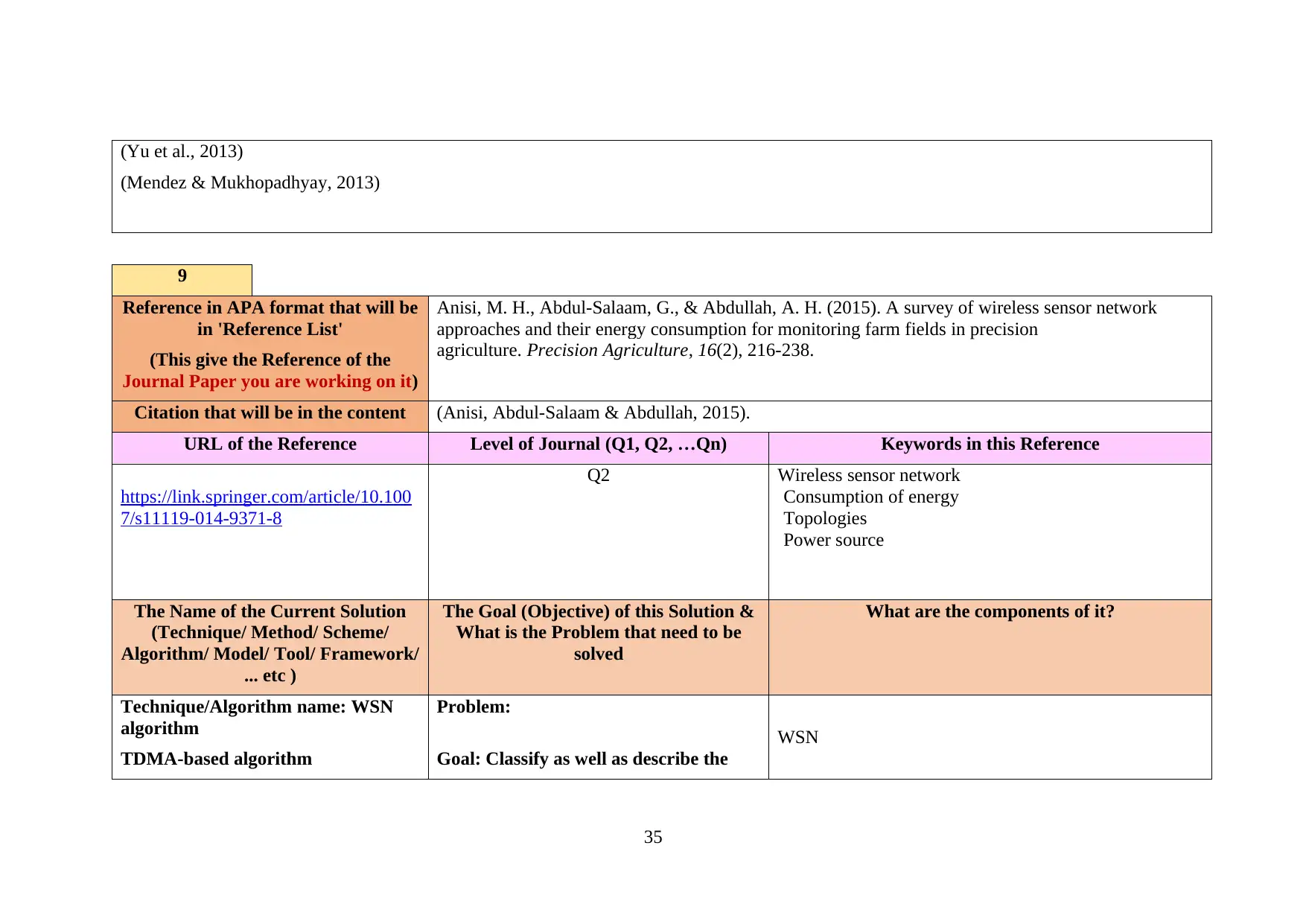Click the page number 35
The height and width of the screenshot is (924, 1306).
pyautogui.click(x=653, y=837)
